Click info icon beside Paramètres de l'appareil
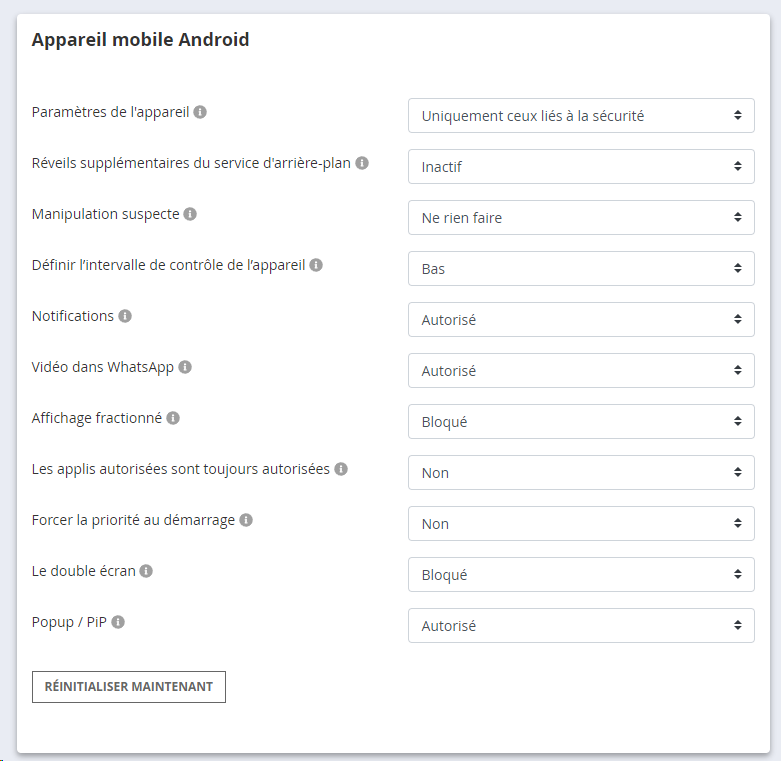This screenshot has height=761, width=781. tap(200, 112)
